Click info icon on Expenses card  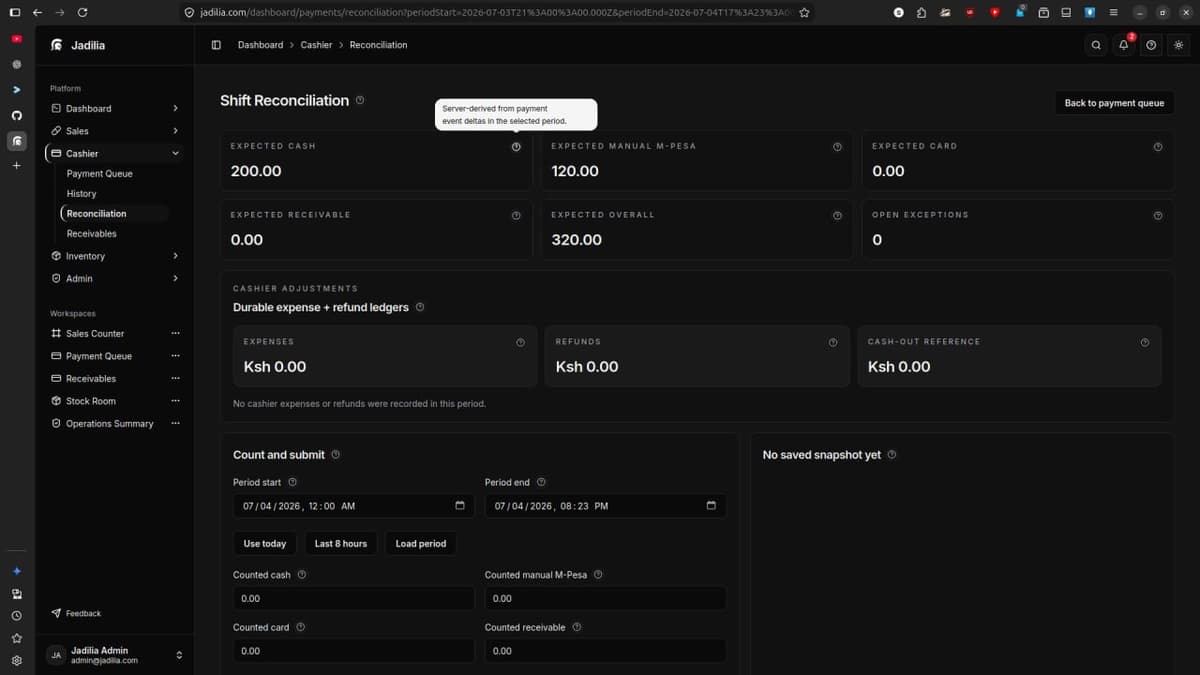pos(520,342)
